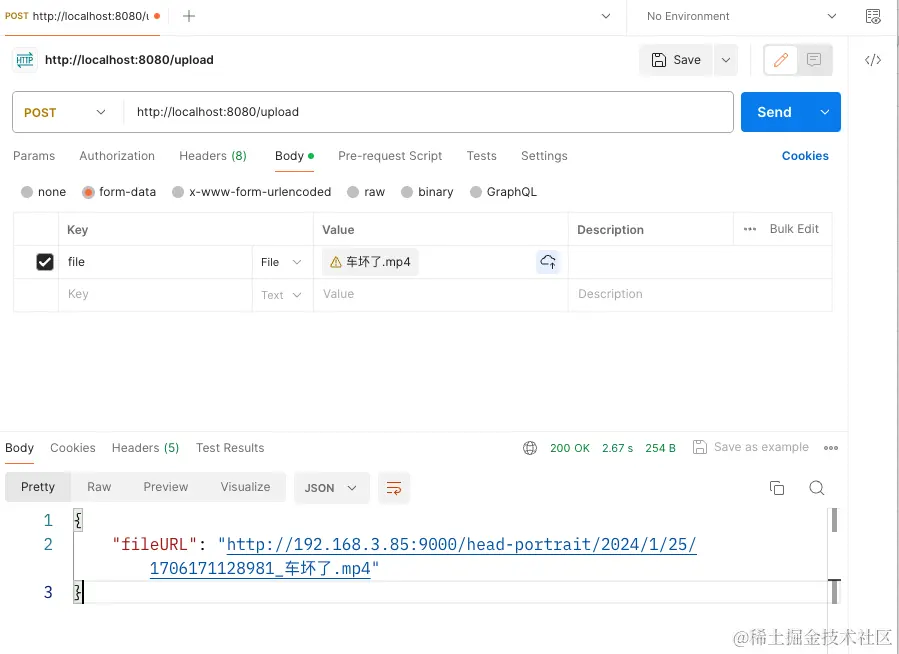This screenshot has width=899, height=654.
Task: Open the Pre-request Script tab
Action: coord(390,156)
